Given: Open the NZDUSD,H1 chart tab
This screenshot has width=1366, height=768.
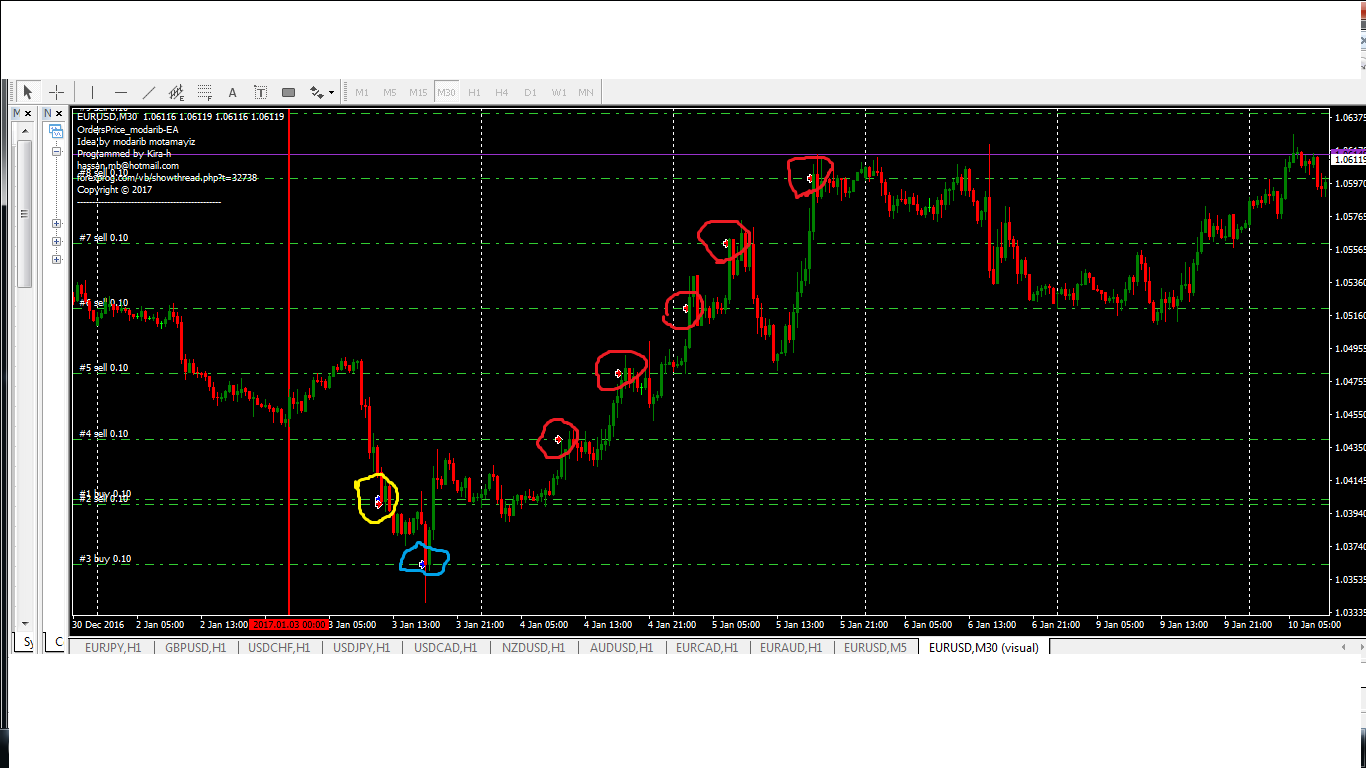Looking at the screenshot, I should tap(532, 647).
